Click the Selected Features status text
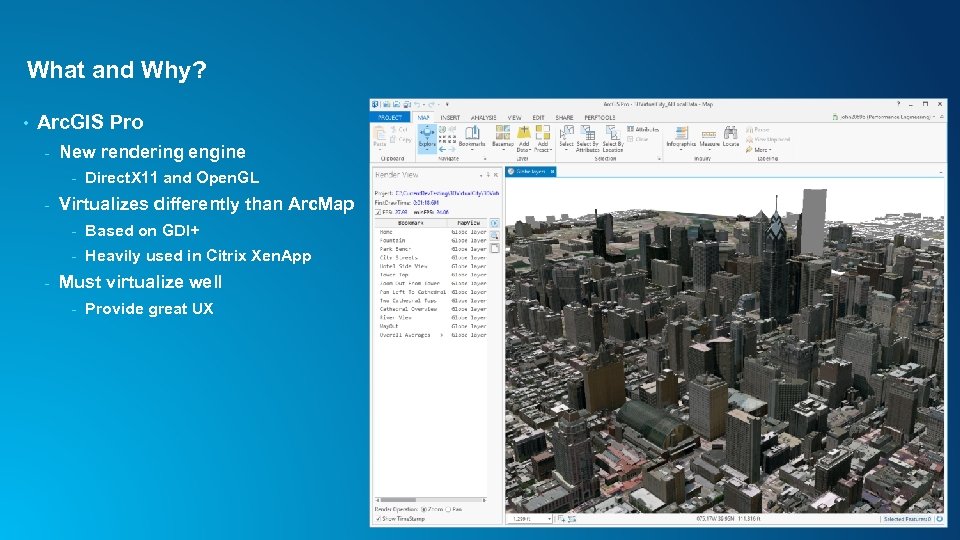960x540 pixels. point(907,519)
